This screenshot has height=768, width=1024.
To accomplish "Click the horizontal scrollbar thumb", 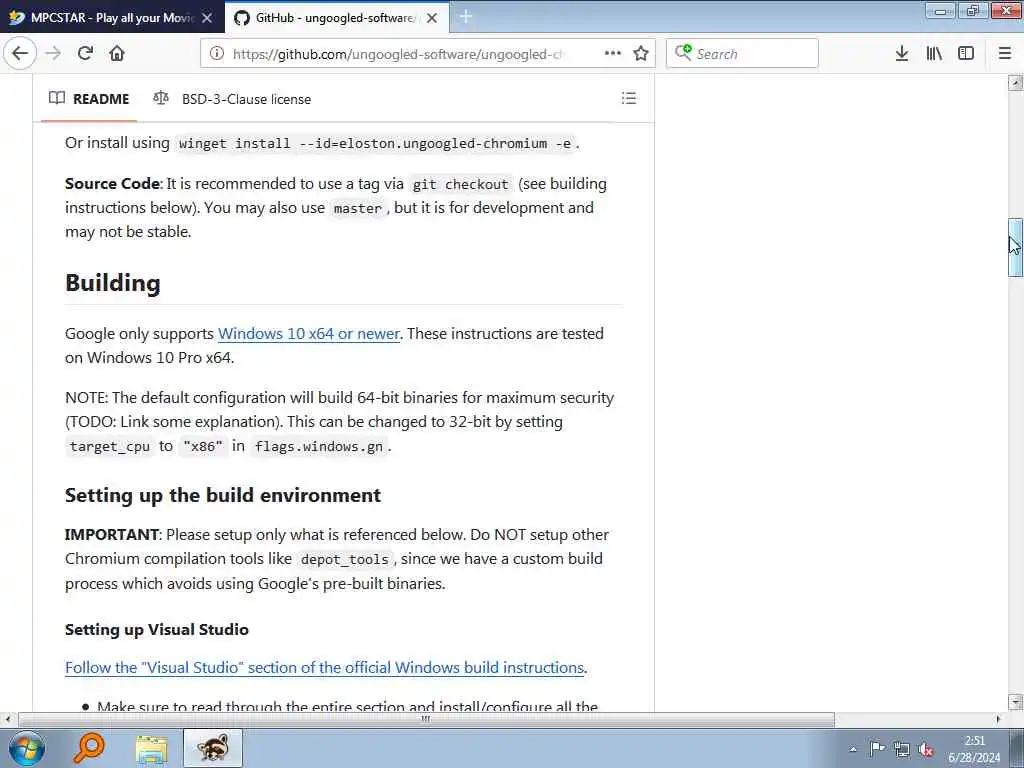I will 426,720.
